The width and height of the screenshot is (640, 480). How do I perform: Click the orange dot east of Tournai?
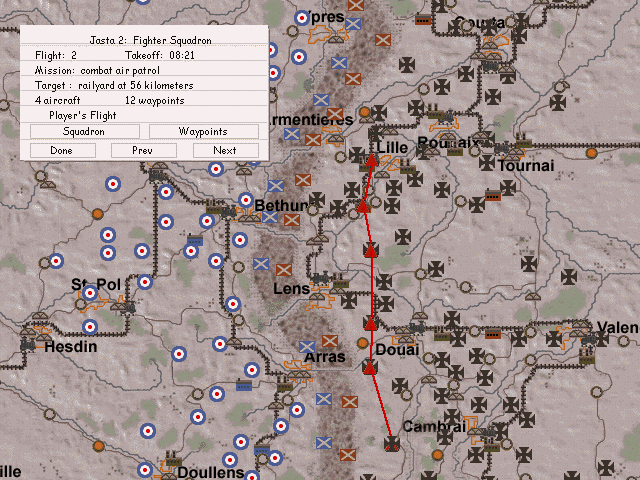pyautogui.click(x=591, y=153)
